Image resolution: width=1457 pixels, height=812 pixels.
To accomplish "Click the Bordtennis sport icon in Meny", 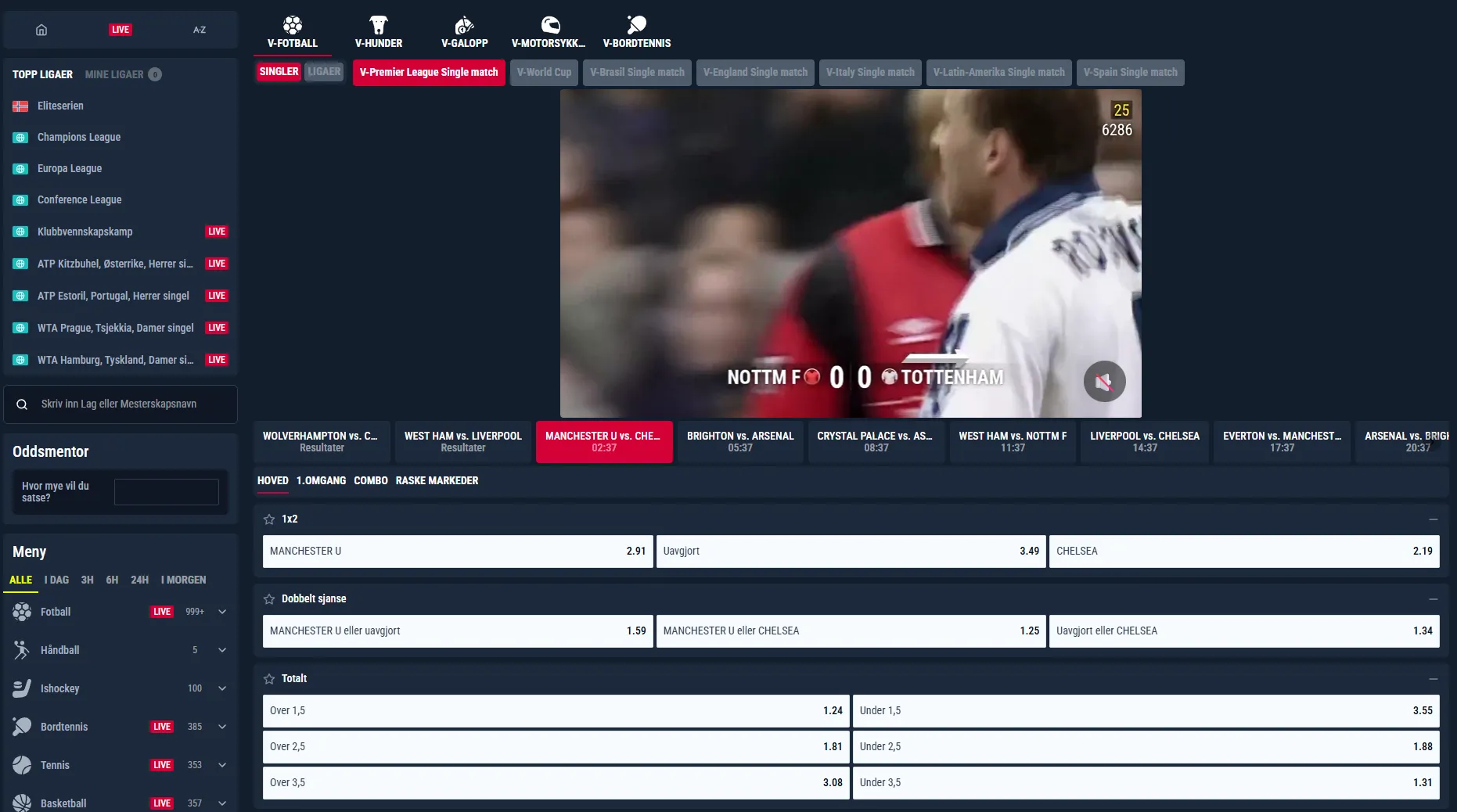I will 22,727.
